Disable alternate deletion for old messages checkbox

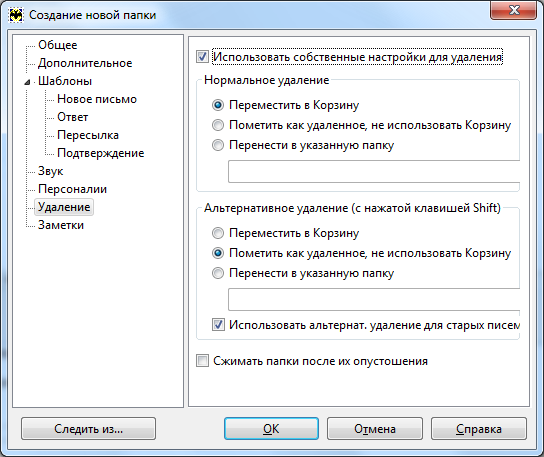(x=218, y=325)
